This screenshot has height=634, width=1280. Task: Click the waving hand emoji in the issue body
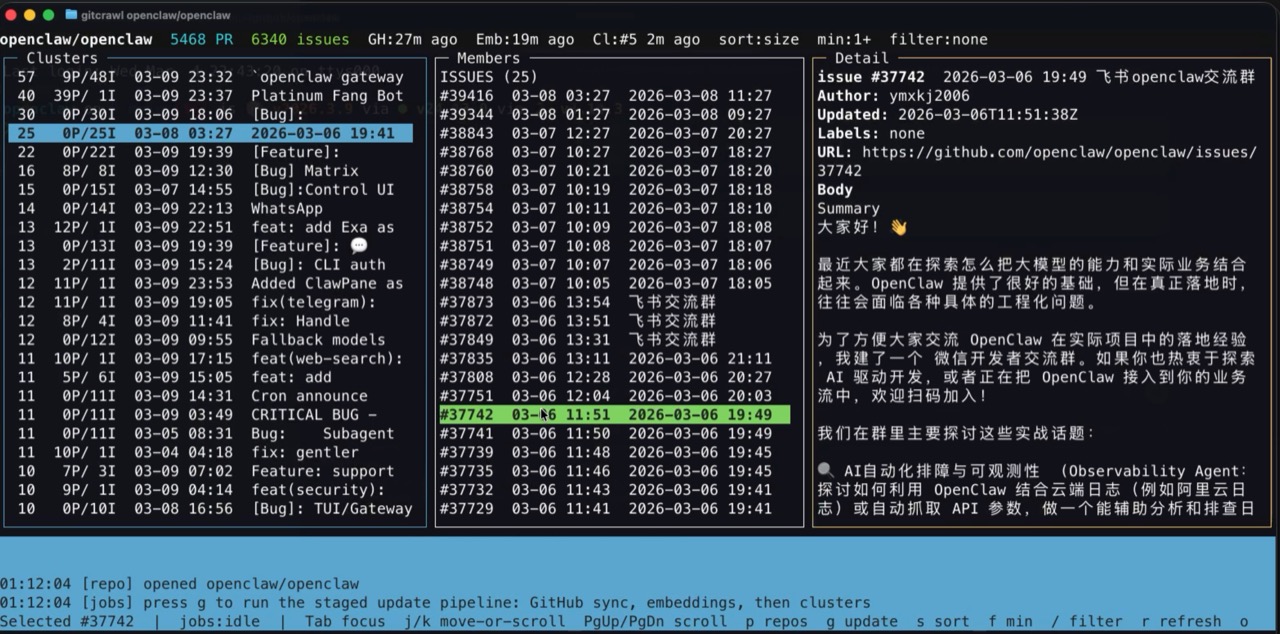click(898, 228)
